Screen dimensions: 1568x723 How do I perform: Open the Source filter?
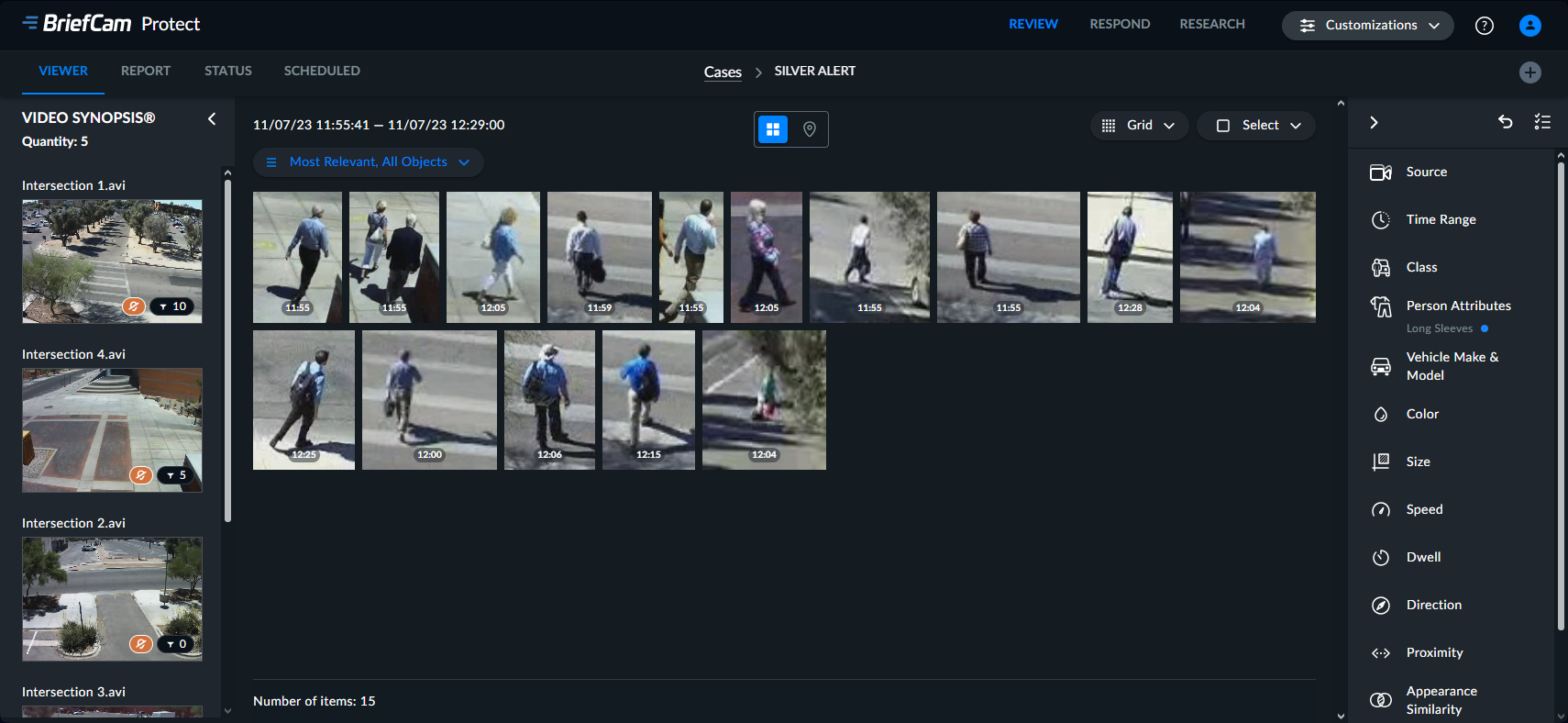click(1426, 172)
